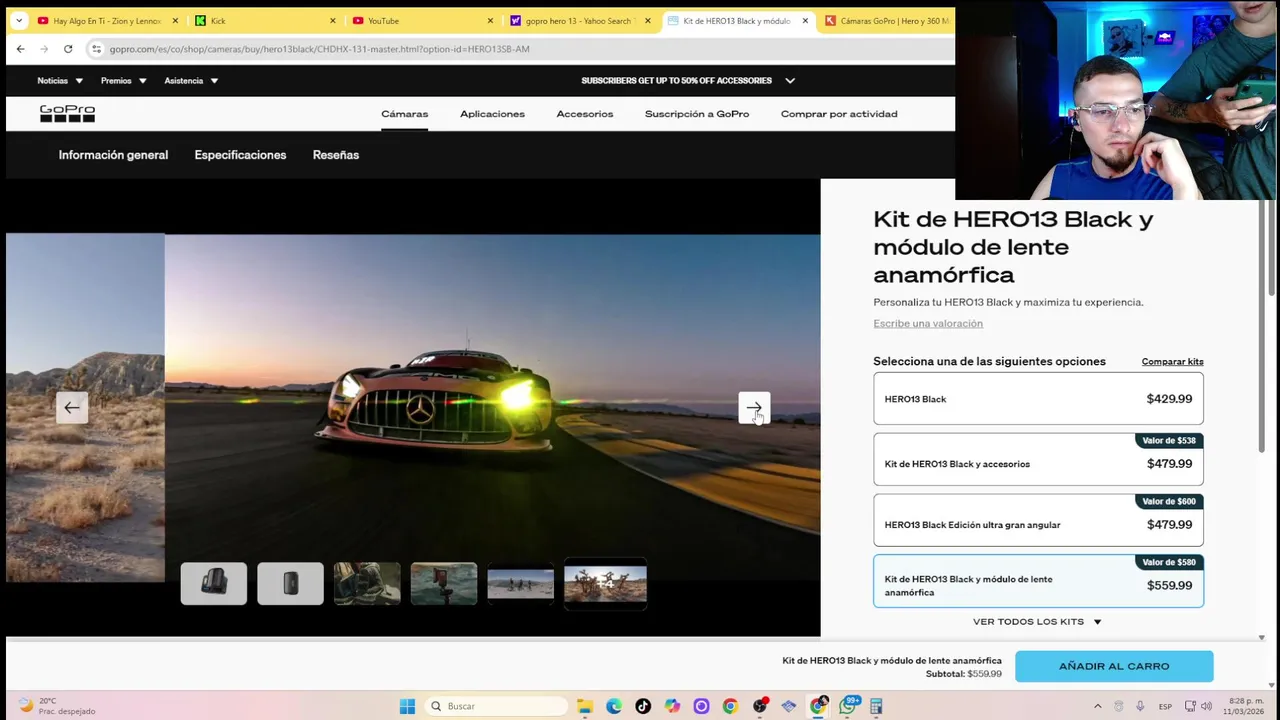Go to Información general section

tap(113, 155)
